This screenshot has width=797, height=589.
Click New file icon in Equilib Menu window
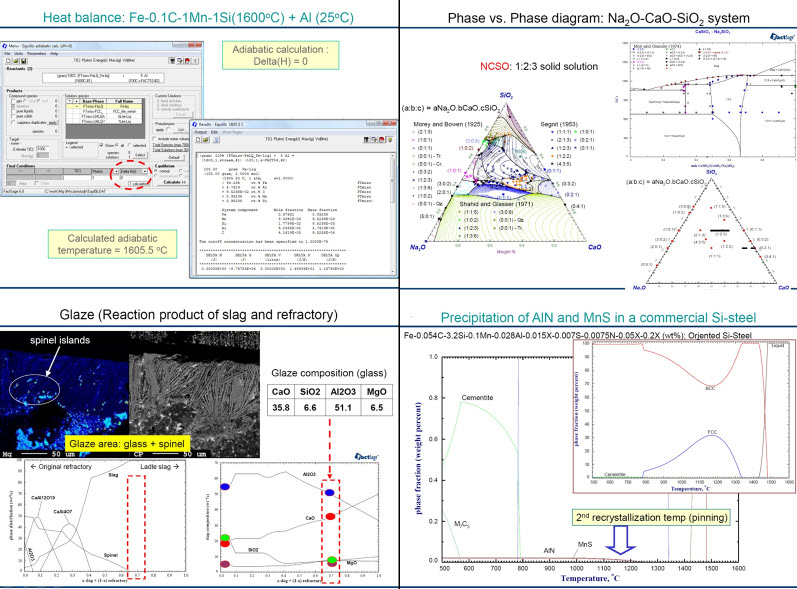coord(8,60)
